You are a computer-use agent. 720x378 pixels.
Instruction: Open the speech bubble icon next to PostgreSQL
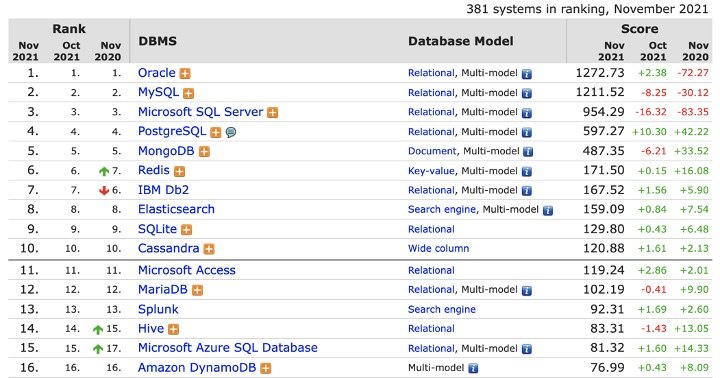coord(231,132)
